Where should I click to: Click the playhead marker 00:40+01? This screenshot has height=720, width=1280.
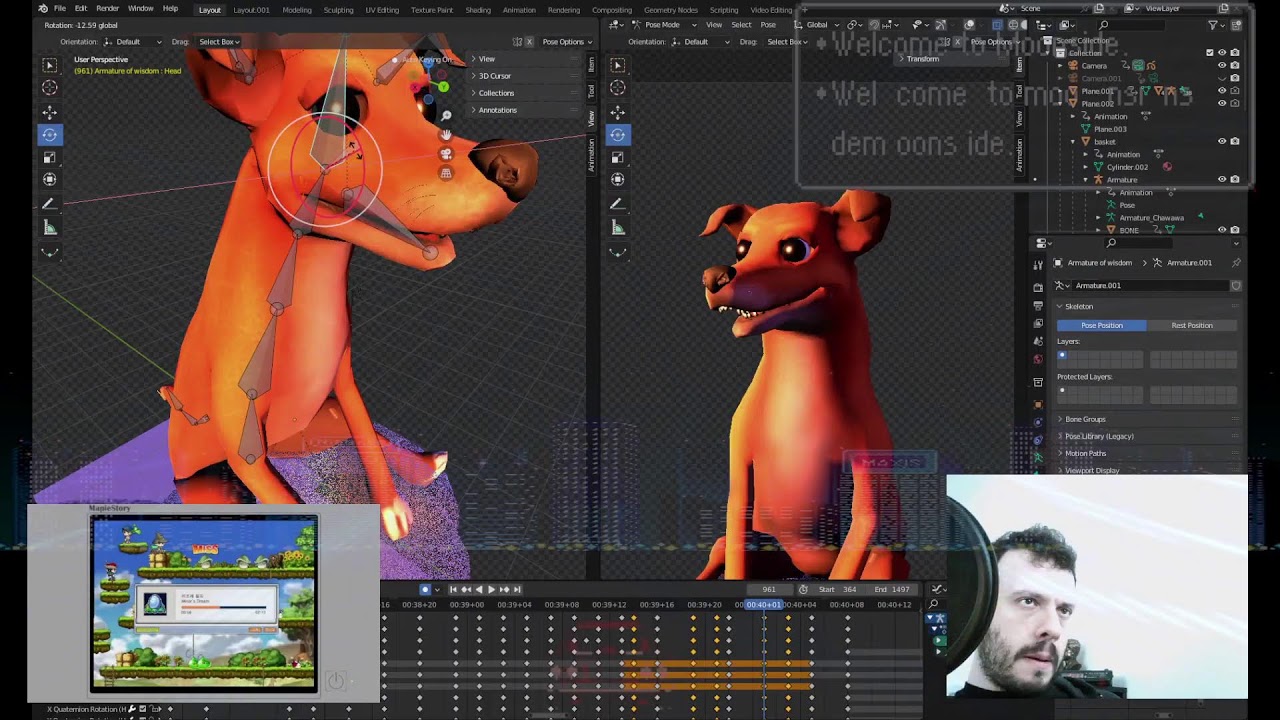click(x=764, y=604)
